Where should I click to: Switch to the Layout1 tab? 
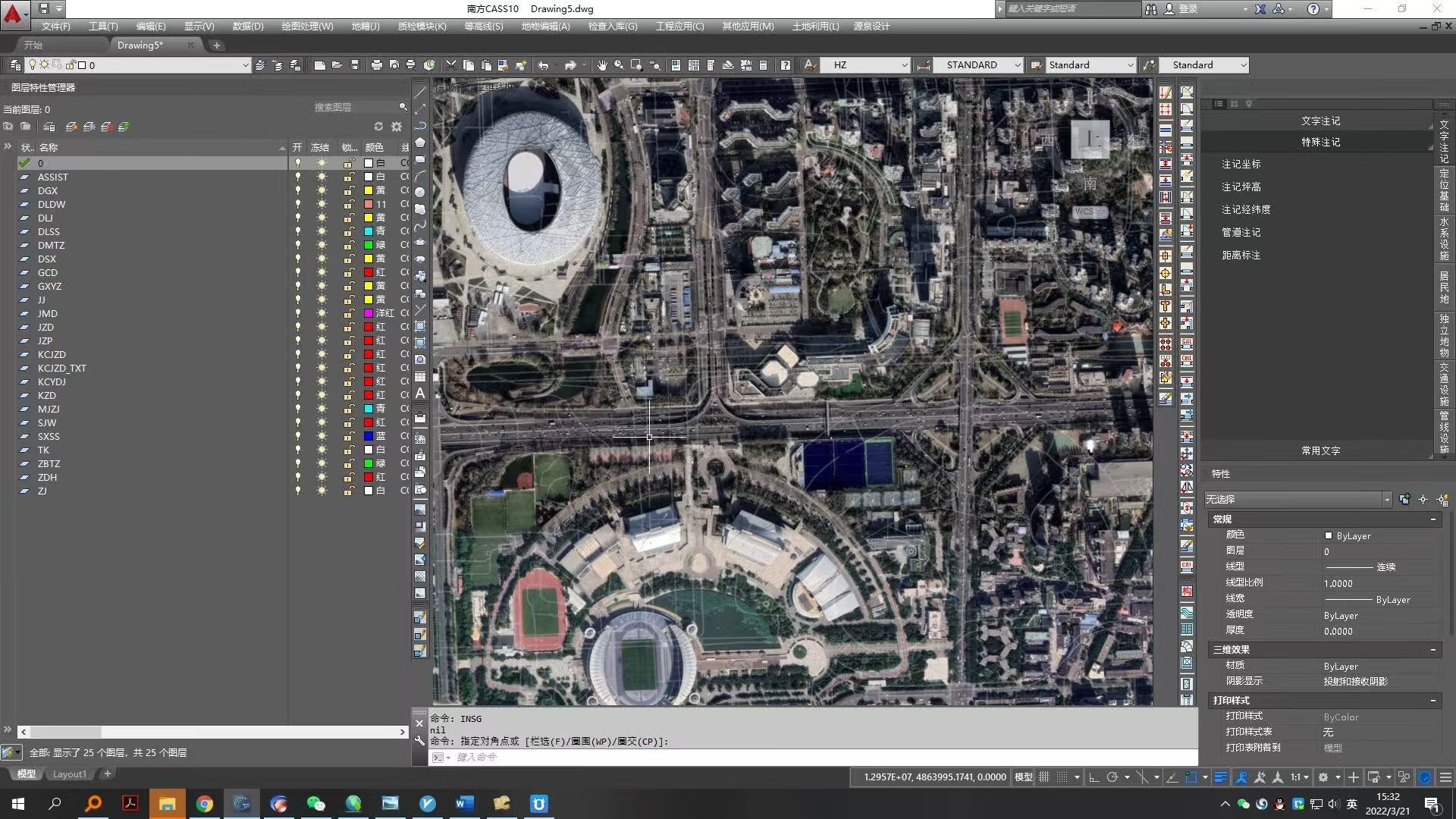[70, 774]
